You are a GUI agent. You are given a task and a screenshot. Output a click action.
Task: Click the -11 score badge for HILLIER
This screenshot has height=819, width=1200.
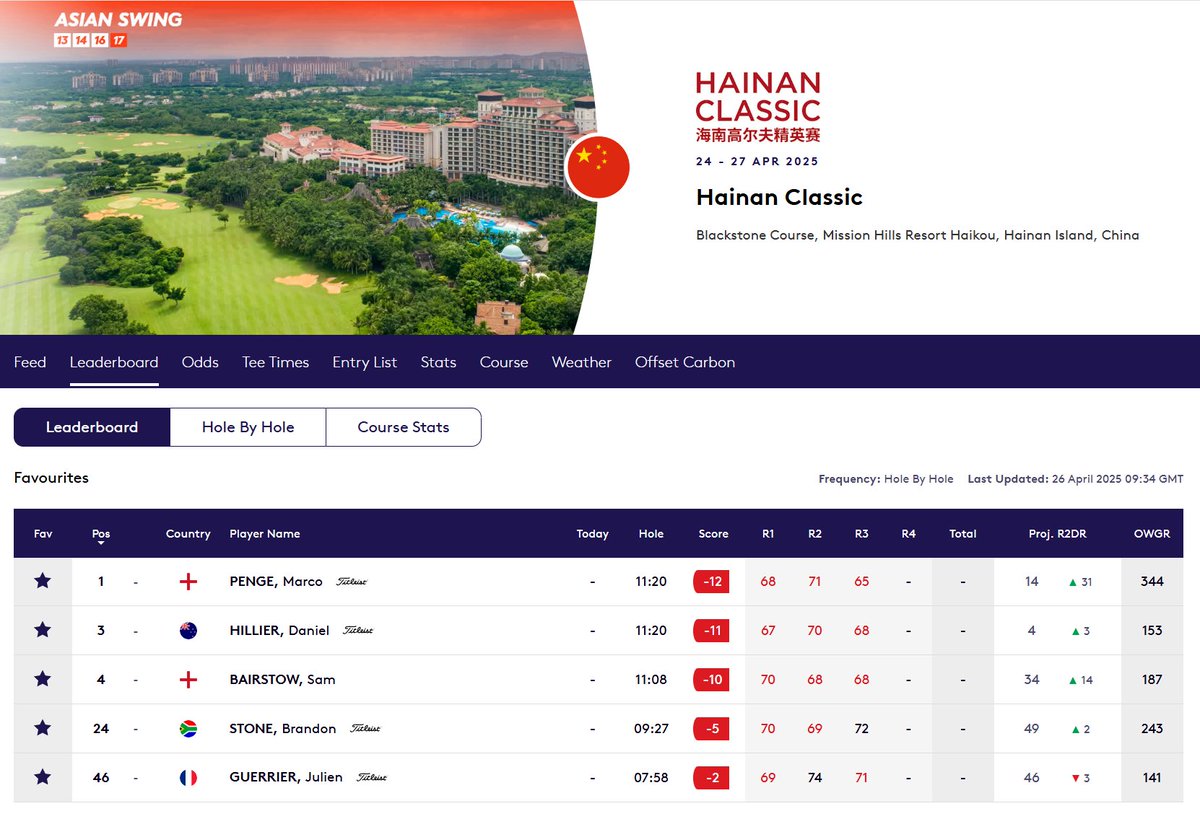tap(712, 630)
